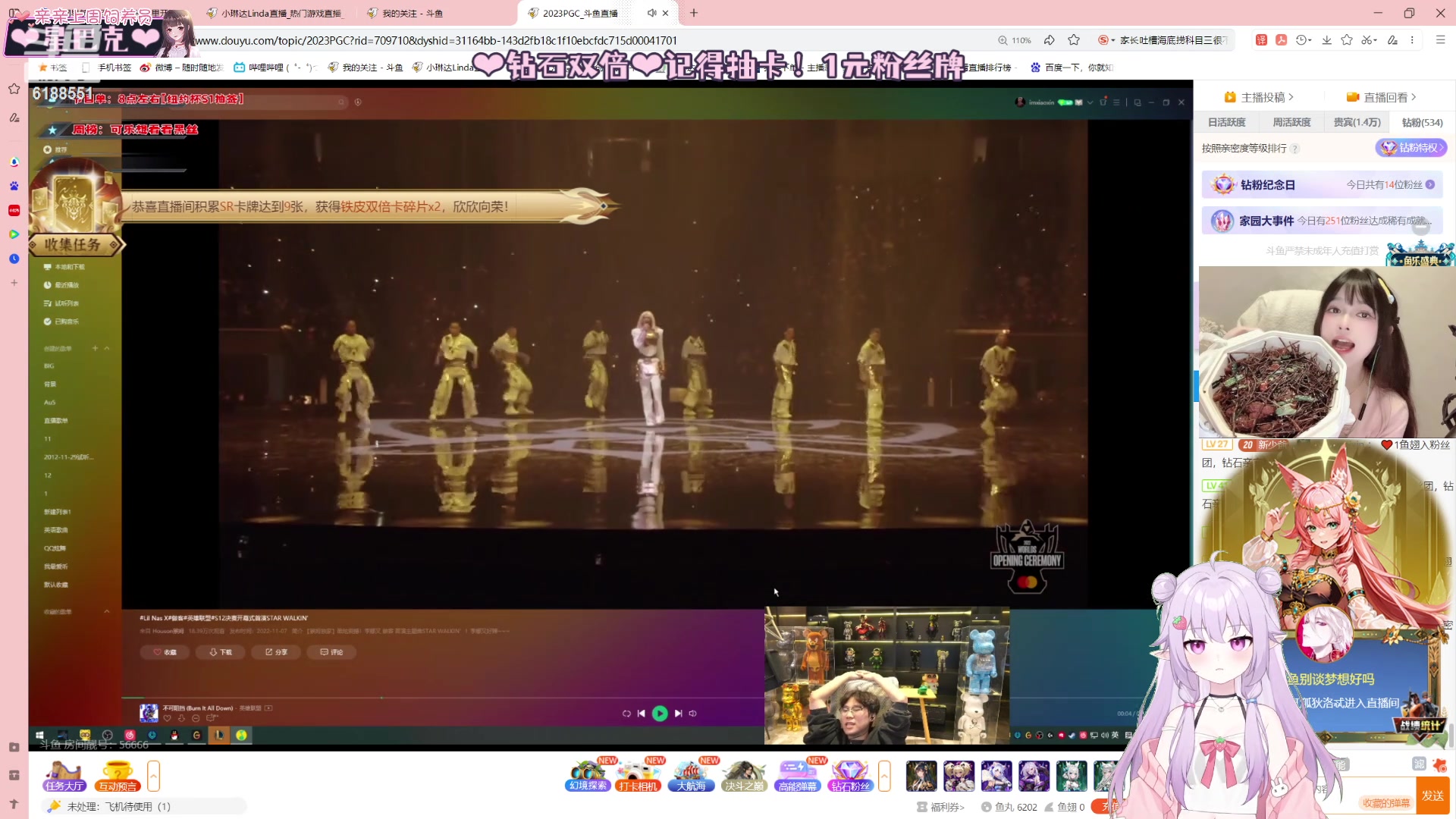Open the 任务大厅 task hall icon
Image resolution: width=1456 pixels, height=819 pixels.
[x=64, y=775]
